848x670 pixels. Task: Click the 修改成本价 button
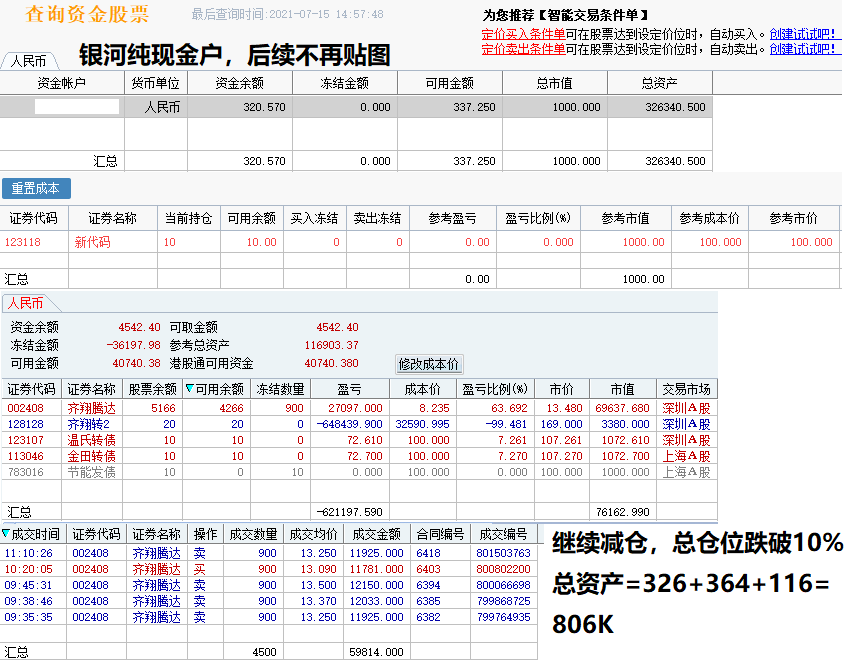(x=428, y=364)
